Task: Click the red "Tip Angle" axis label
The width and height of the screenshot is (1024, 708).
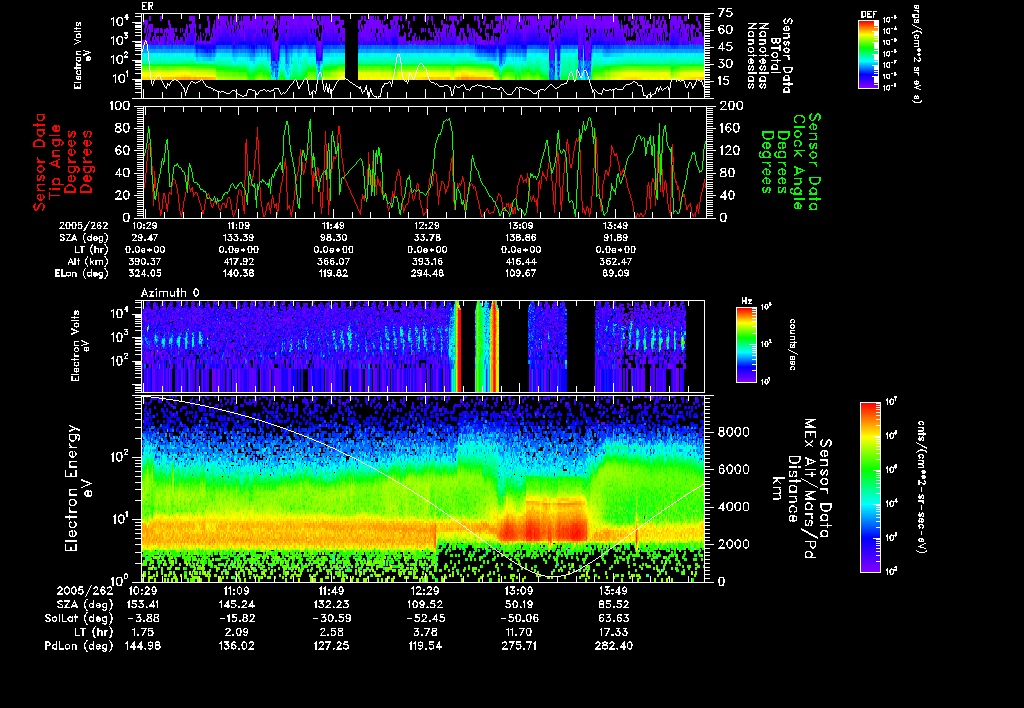Action: coord(56,161)
